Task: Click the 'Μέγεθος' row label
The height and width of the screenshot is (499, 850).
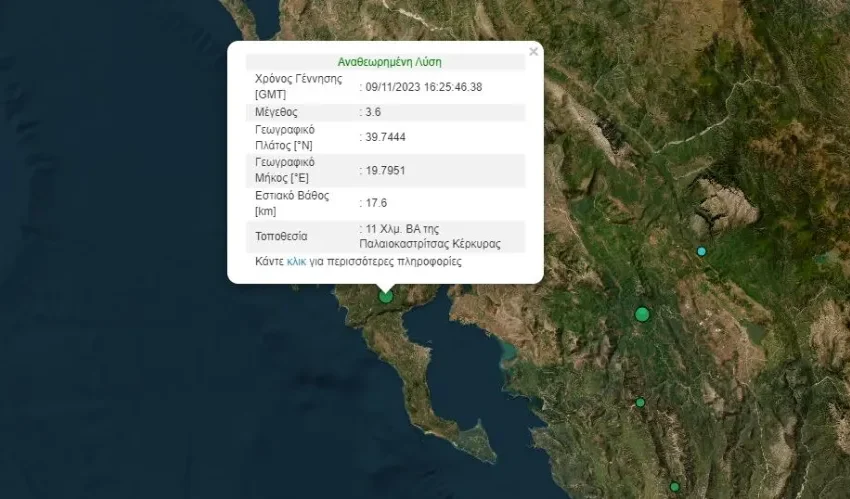Action: click(x=276, y=112)
